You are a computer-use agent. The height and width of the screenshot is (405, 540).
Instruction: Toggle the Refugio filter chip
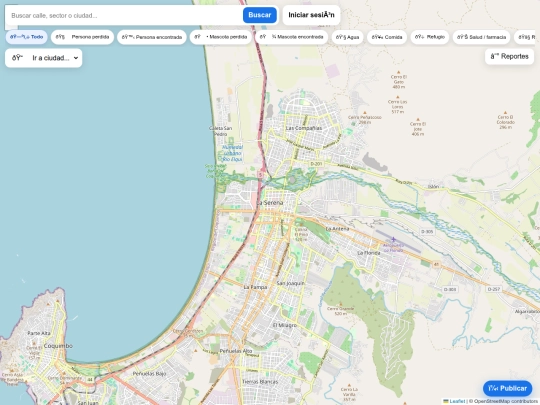(x=429, y=37)
